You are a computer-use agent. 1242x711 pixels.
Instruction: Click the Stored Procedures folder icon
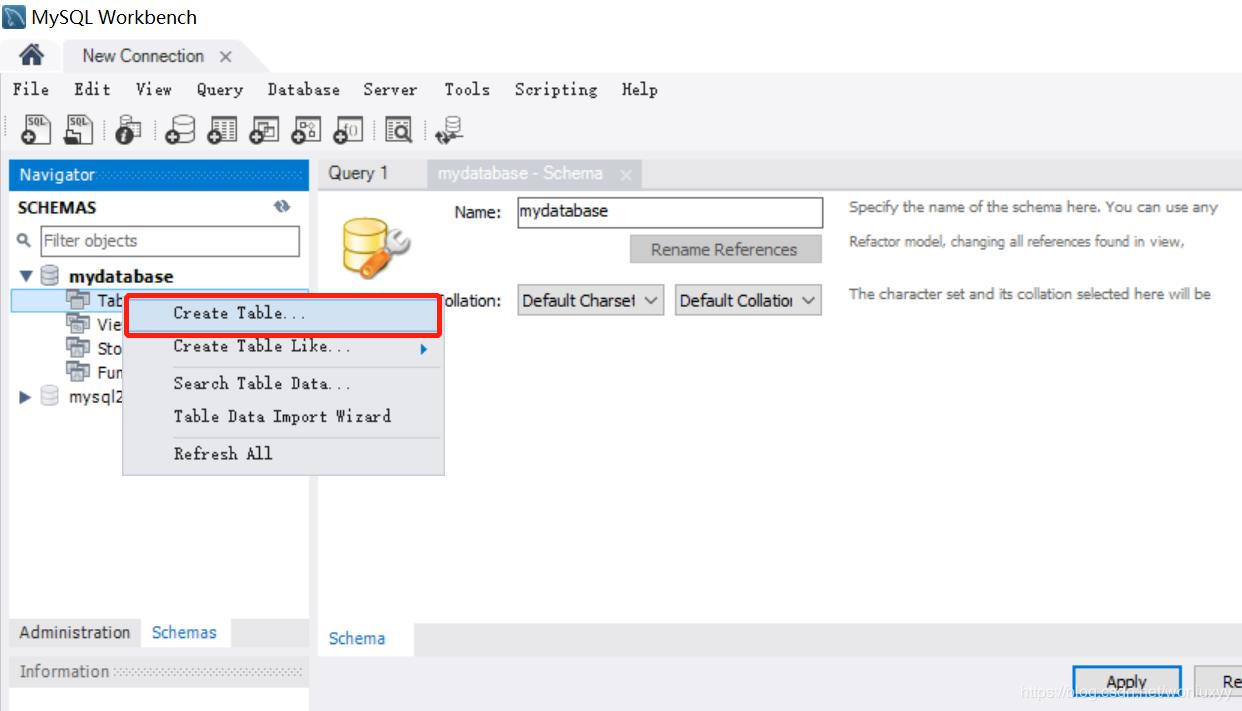click(x=78, y=348)
